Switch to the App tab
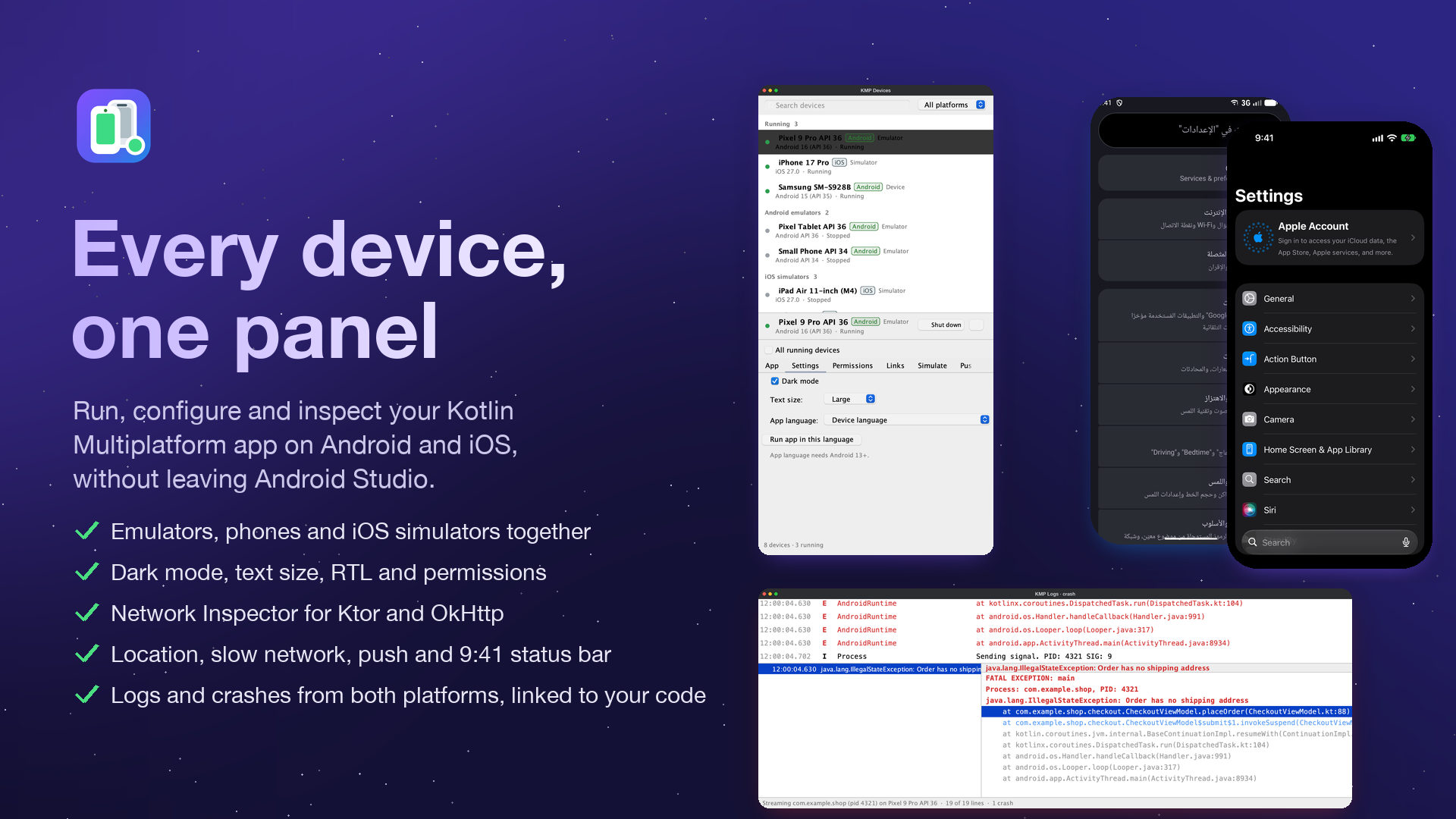 pyautogui.click(x=772, y=366)
